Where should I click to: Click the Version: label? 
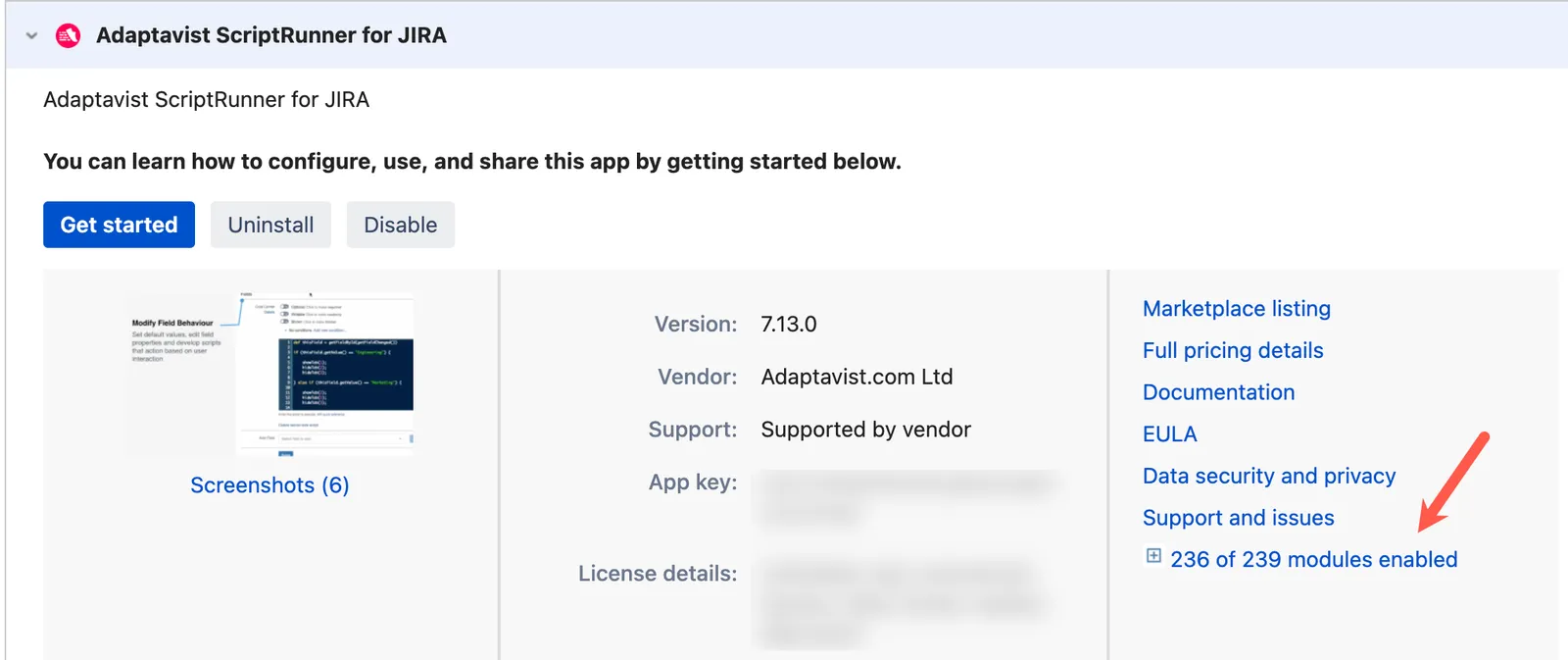696,325
